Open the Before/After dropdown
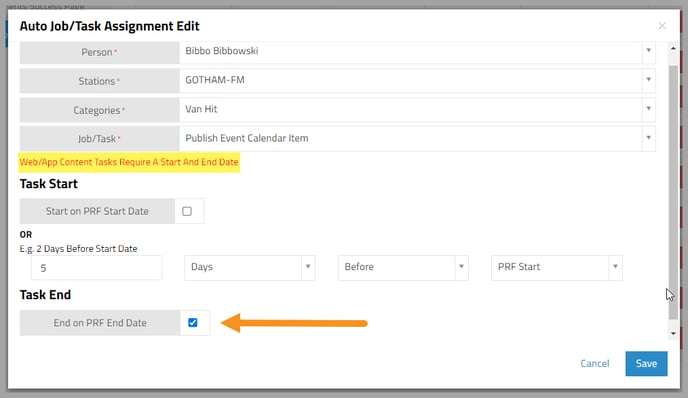This screenshot has width=688, height=398. (403, 267)
